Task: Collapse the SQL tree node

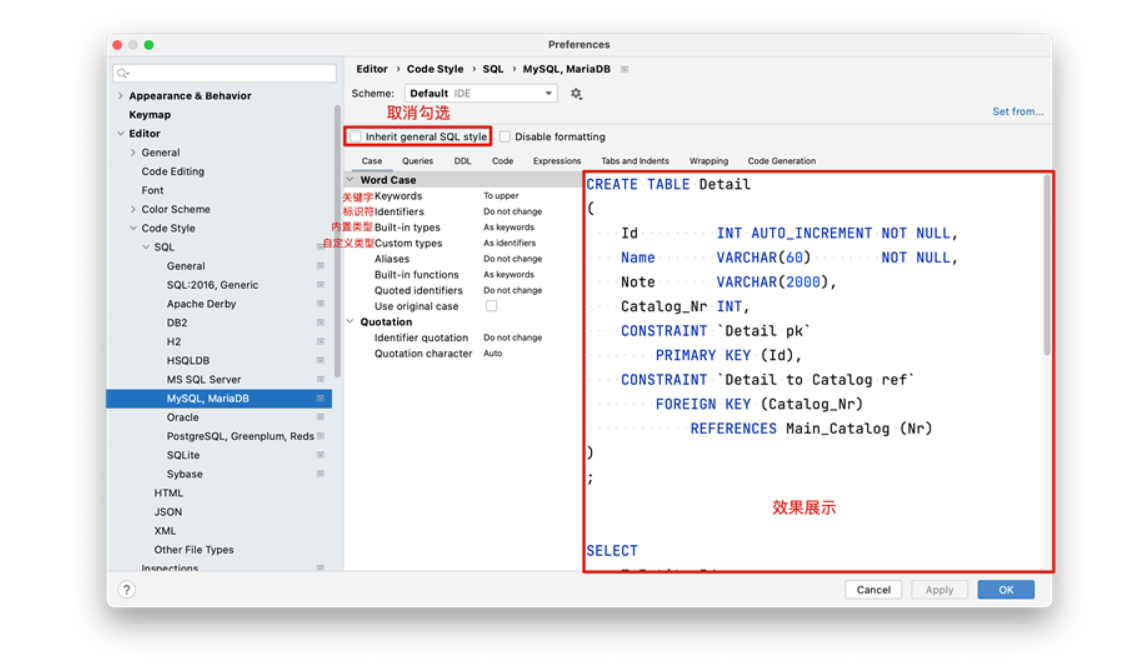Action: click(145, 247)
